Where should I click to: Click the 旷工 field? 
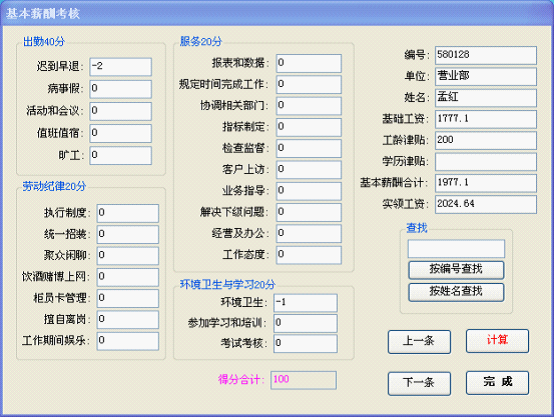pos(120,155)
